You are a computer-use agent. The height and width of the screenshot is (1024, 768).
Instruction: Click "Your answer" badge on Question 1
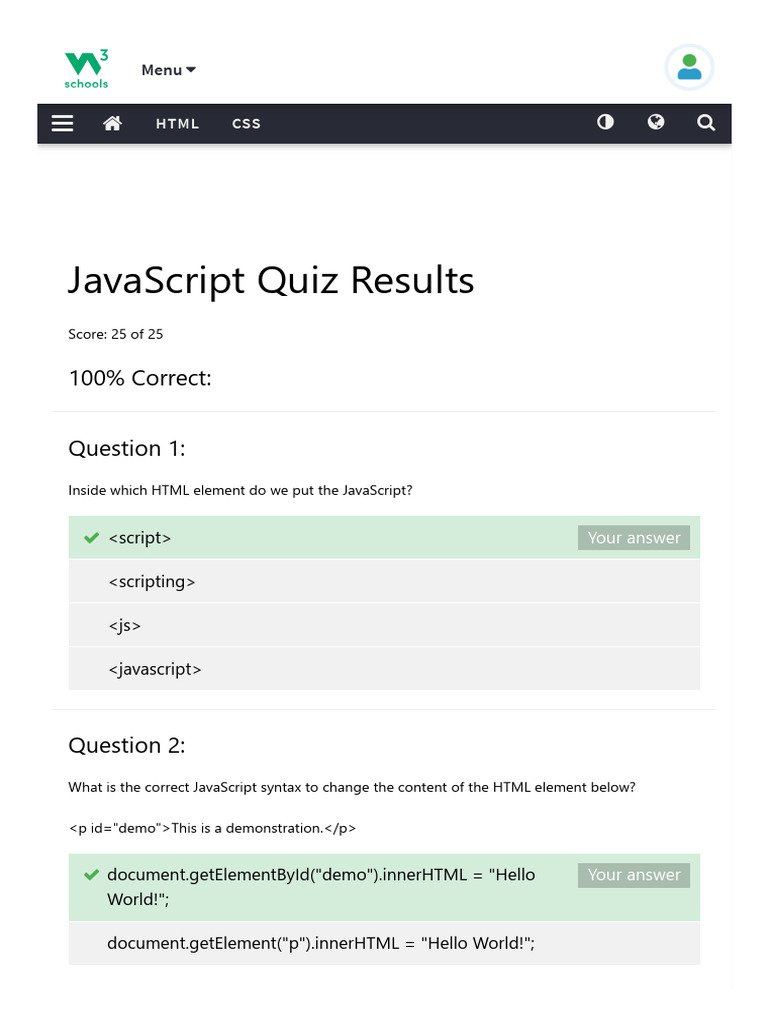click(x=633, y=538)
